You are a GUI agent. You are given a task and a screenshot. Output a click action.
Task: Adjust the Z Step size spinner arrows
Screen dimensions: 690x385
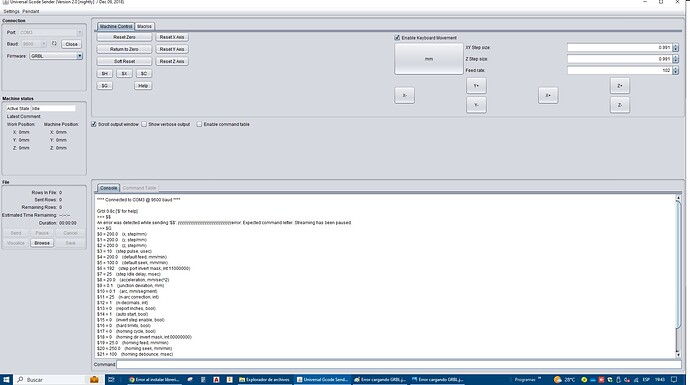point(675,59)
